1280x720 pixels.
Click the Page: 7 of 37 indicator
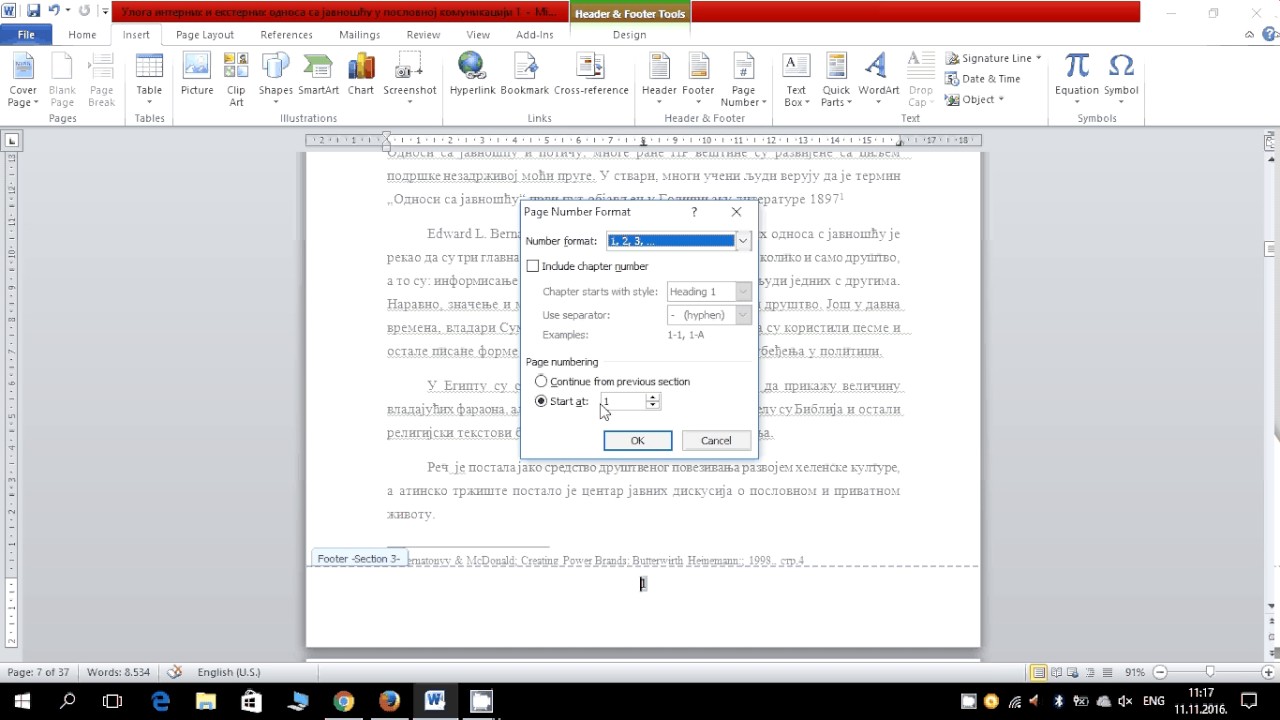pos(38,672)
